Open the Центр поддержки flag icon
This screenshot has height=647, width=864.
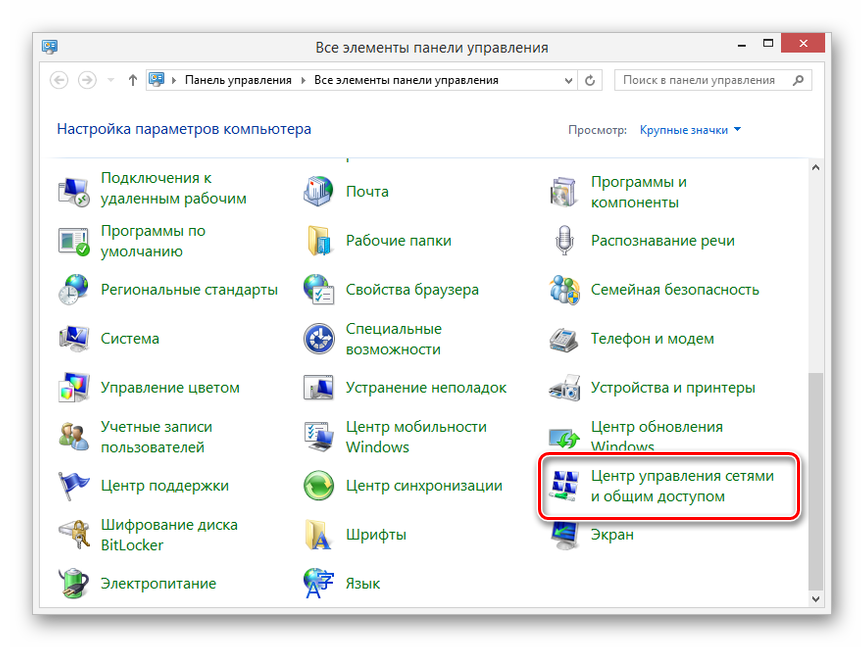pyautogui.click(x=73, y=486)
